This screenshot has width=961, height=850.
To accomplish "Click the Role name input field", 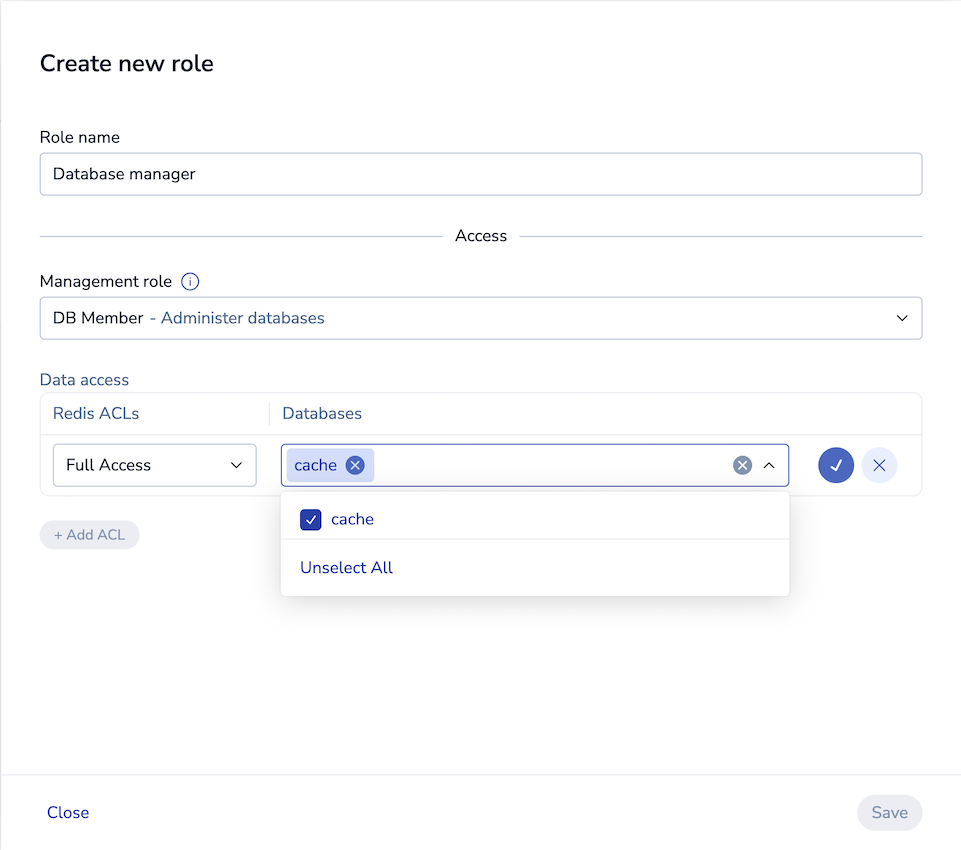I will 480,173.
